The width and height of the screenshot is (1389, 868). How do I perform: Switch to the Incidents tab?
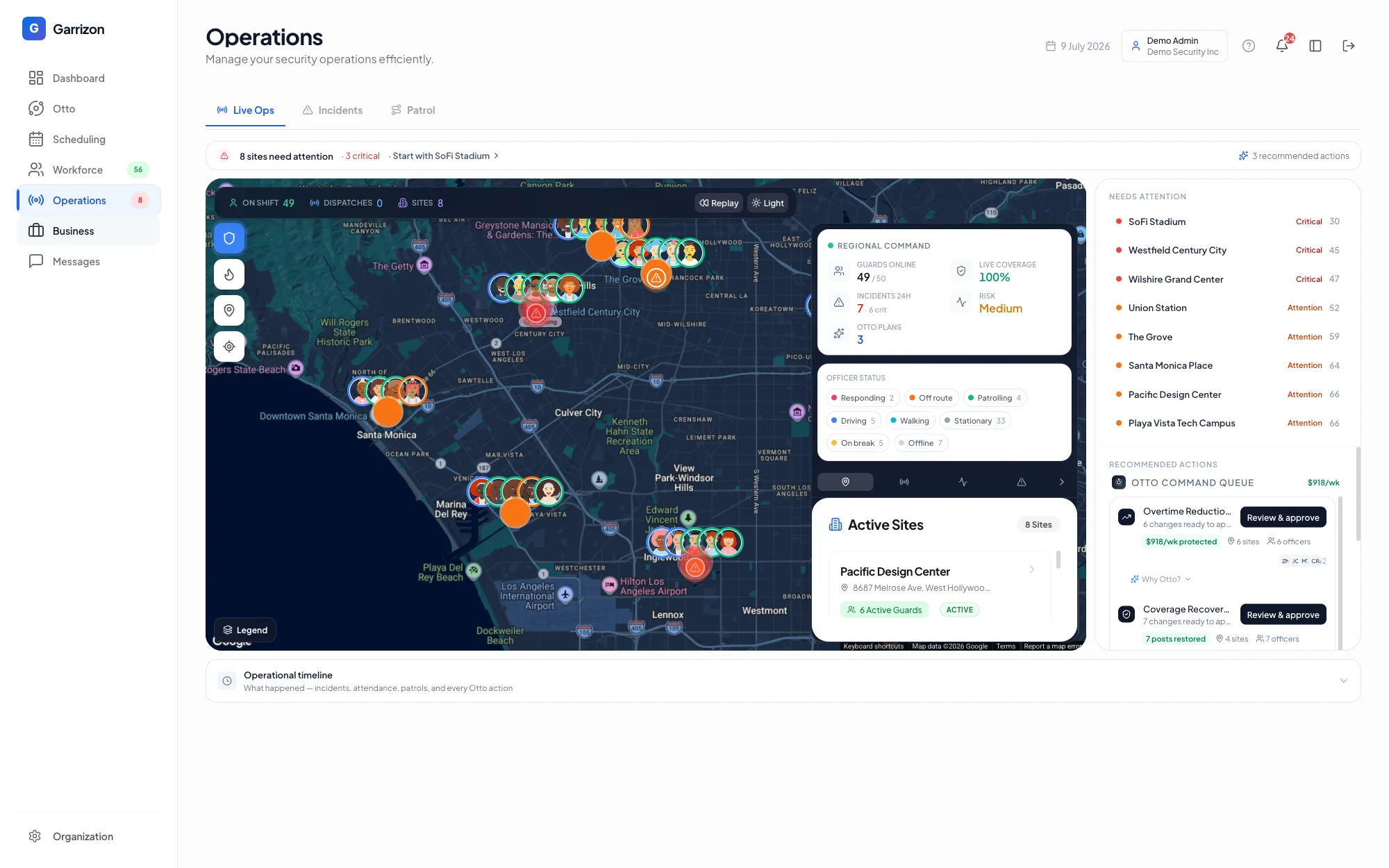tap(333, 110)
